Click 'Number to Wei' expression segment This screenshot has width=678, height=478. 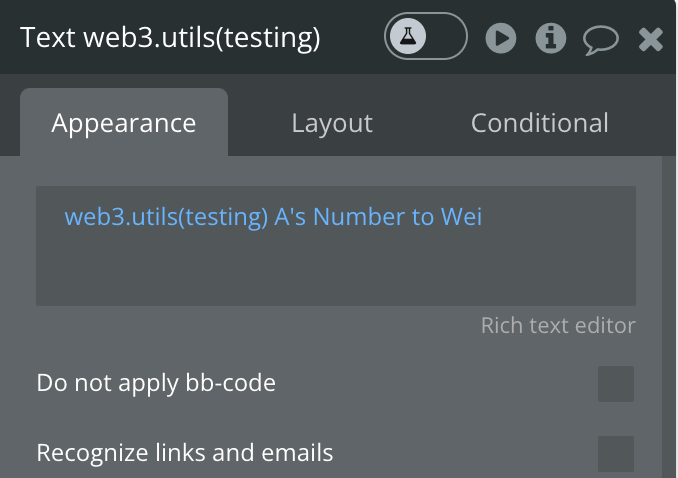397,216
